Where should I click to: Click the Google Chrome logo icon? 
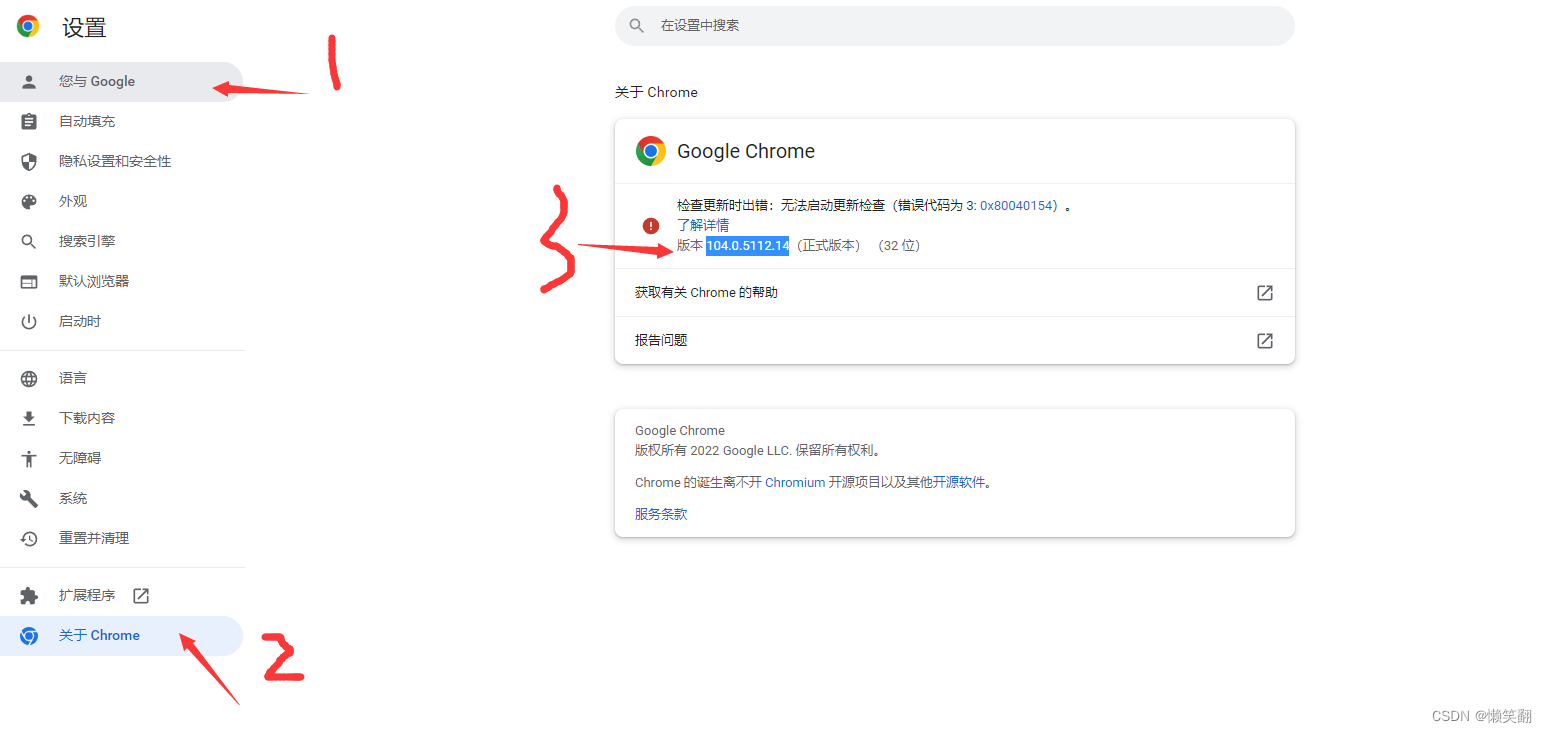coord(651,151)
